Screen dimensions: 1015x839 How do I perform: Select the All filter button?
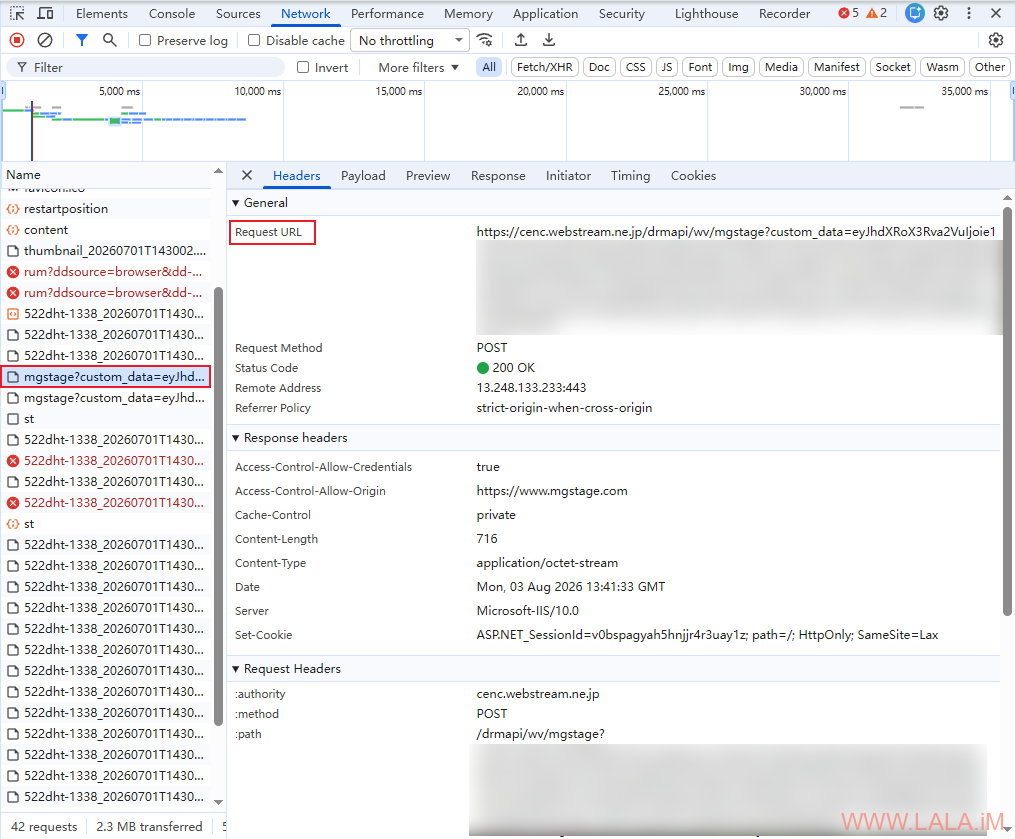pos(489,67)
